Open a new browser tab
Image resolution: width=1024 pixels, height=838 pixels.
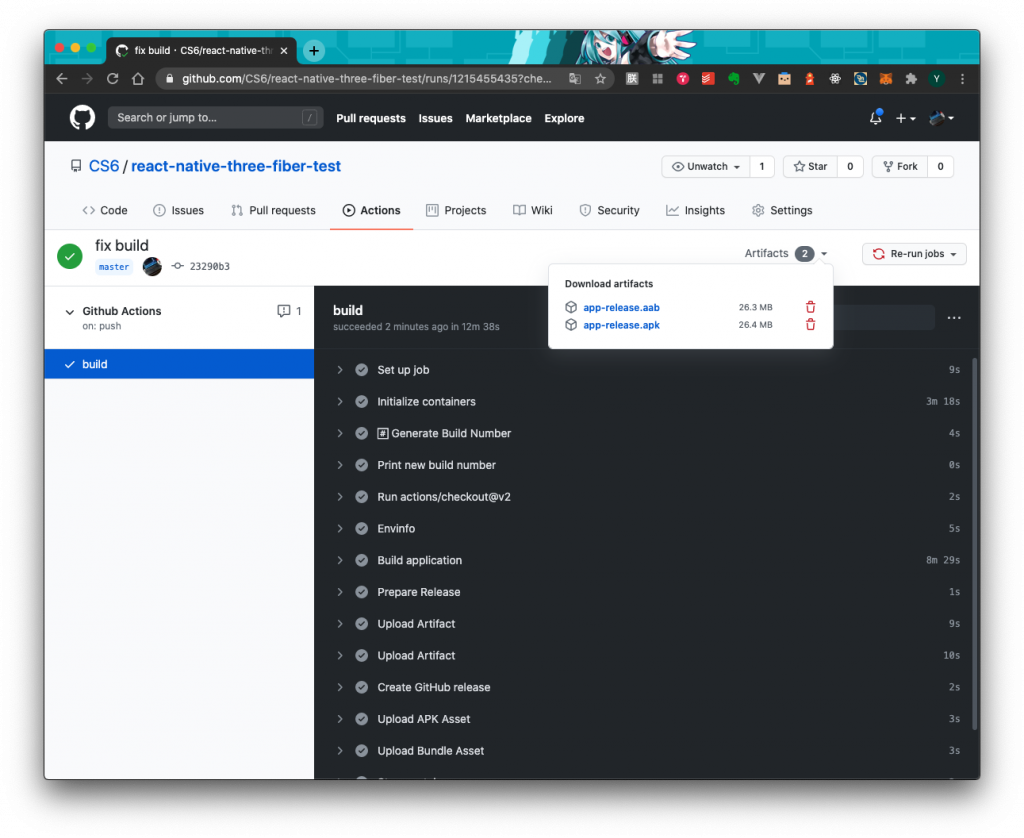(x=314, y=50)
